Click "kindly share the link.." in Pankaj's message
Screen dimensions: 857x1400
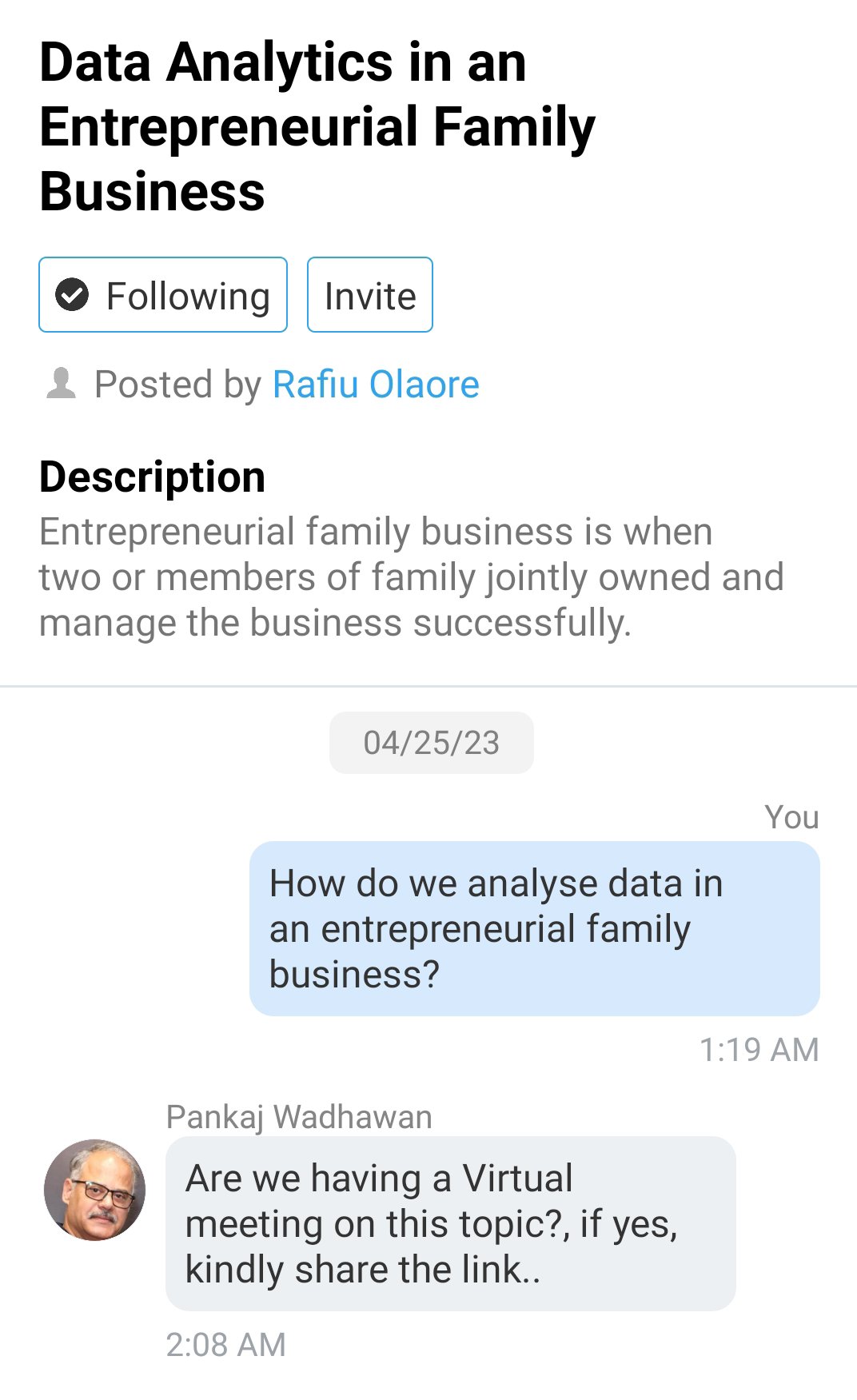point(363,1270)
